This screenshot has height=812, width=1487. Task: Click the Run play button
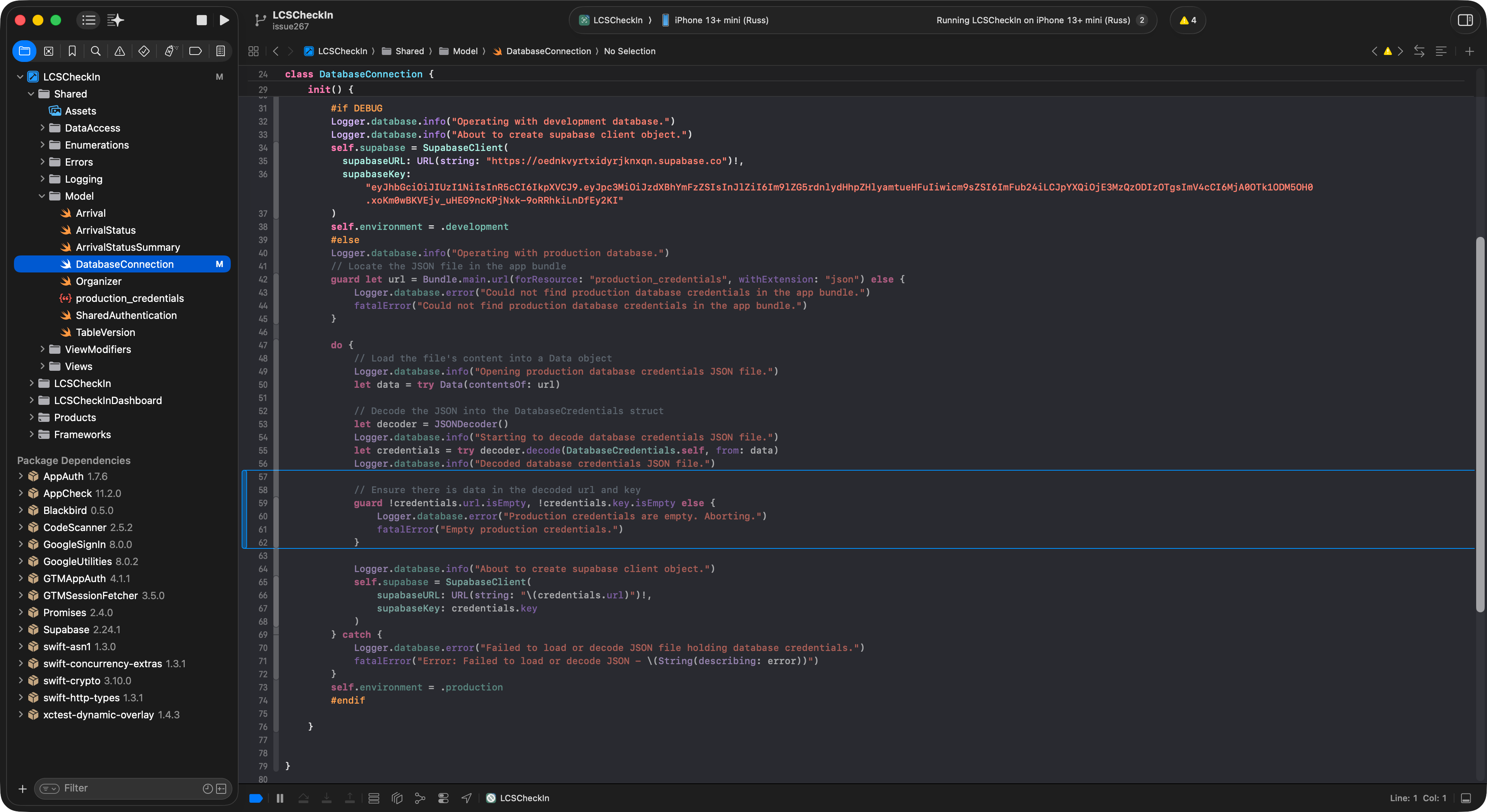point(225,20)
